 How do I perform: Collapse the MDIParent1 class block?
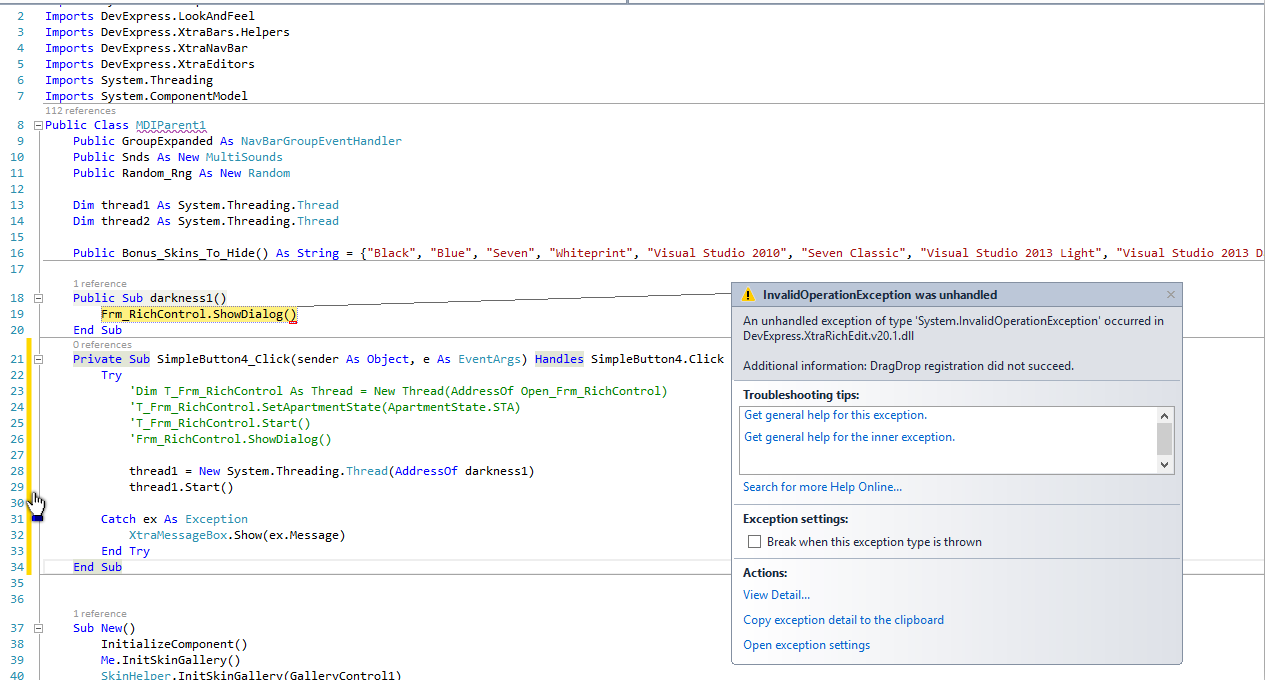pos(38,126)
